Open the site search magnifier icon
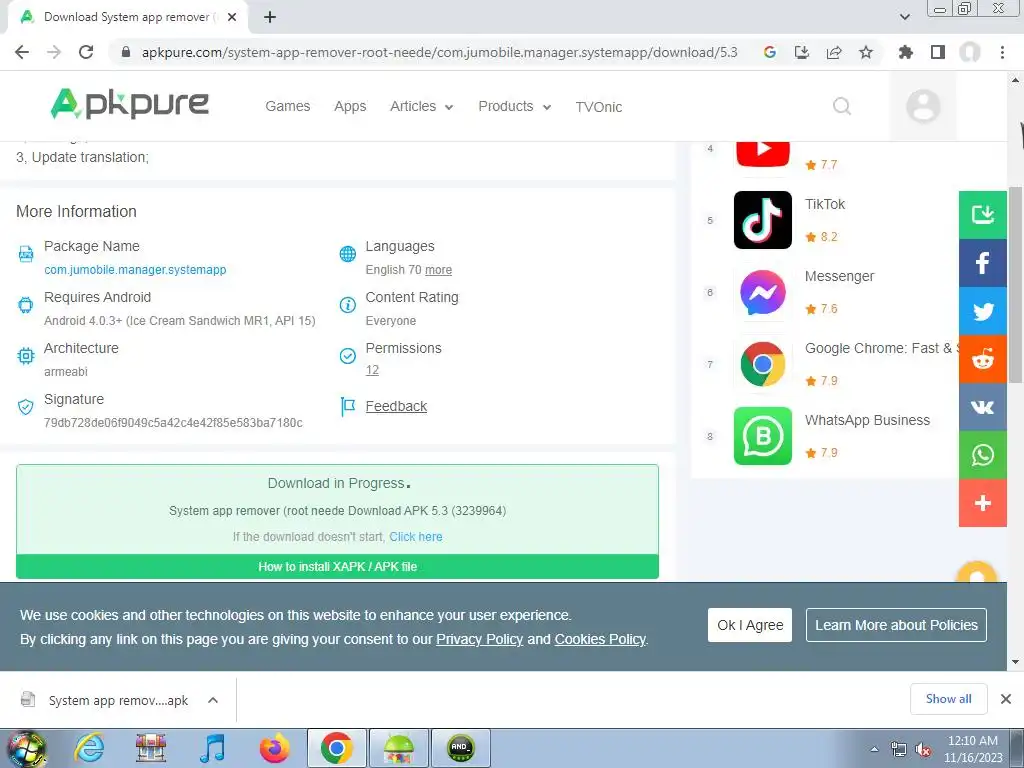 (842, 106)
